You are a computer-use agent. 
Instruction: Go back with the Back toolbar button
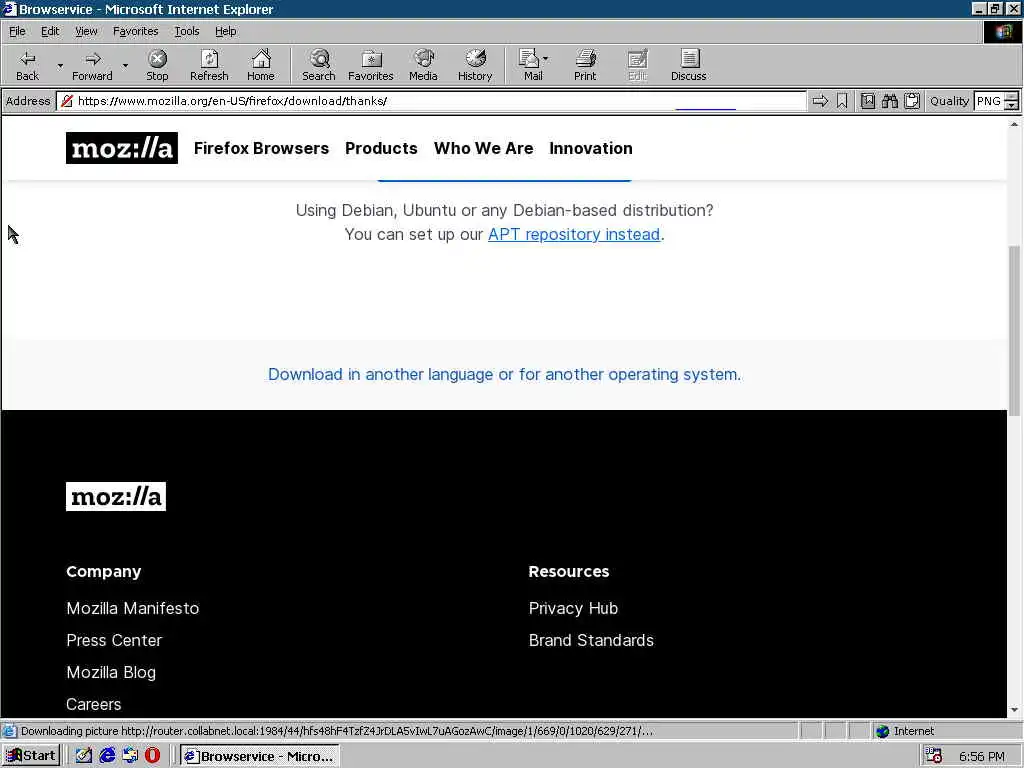(27, 65)
